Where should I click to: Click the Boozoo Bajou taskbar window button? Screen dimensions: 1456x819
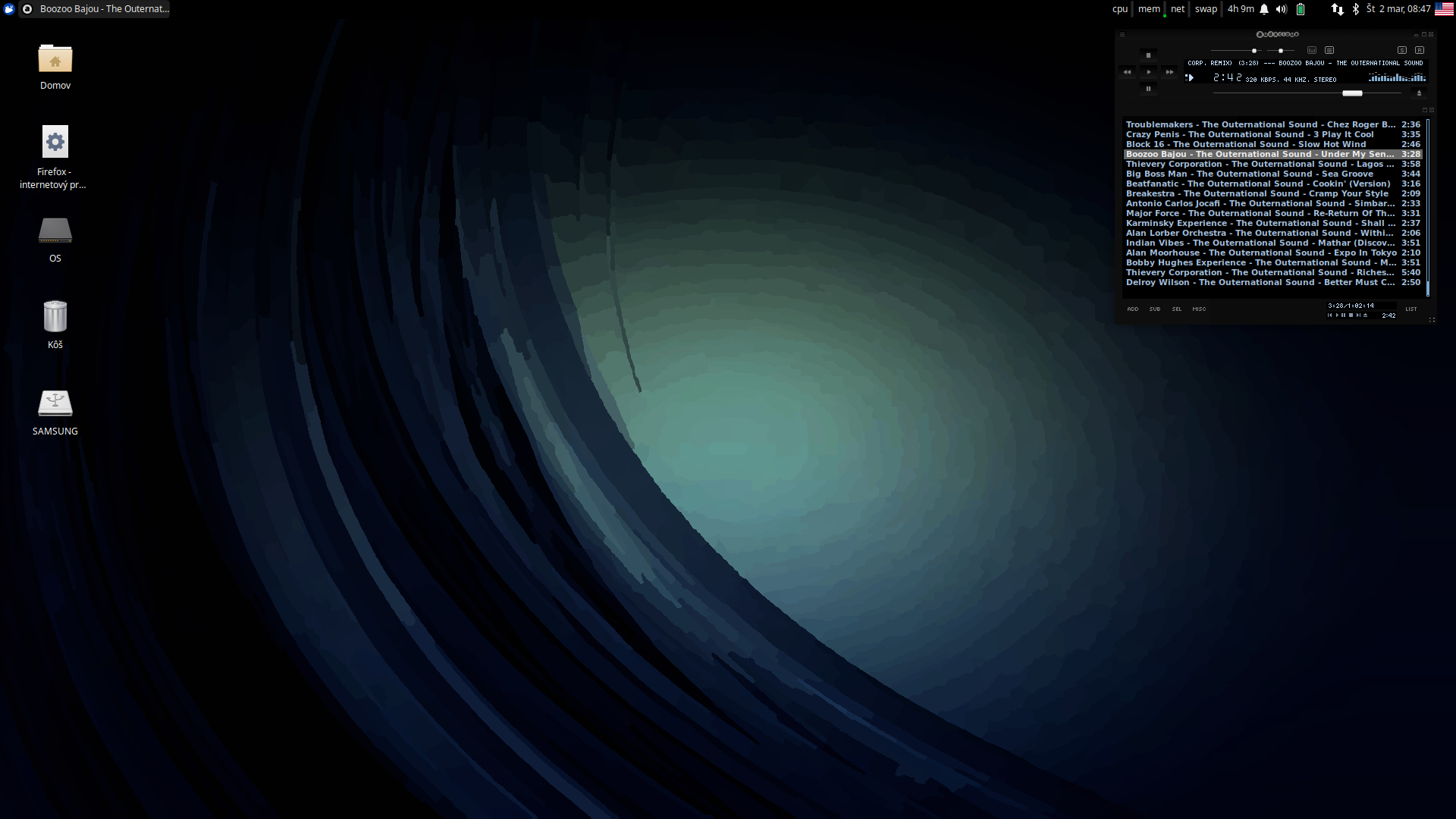pyautogui.click(x=95, y=9)
